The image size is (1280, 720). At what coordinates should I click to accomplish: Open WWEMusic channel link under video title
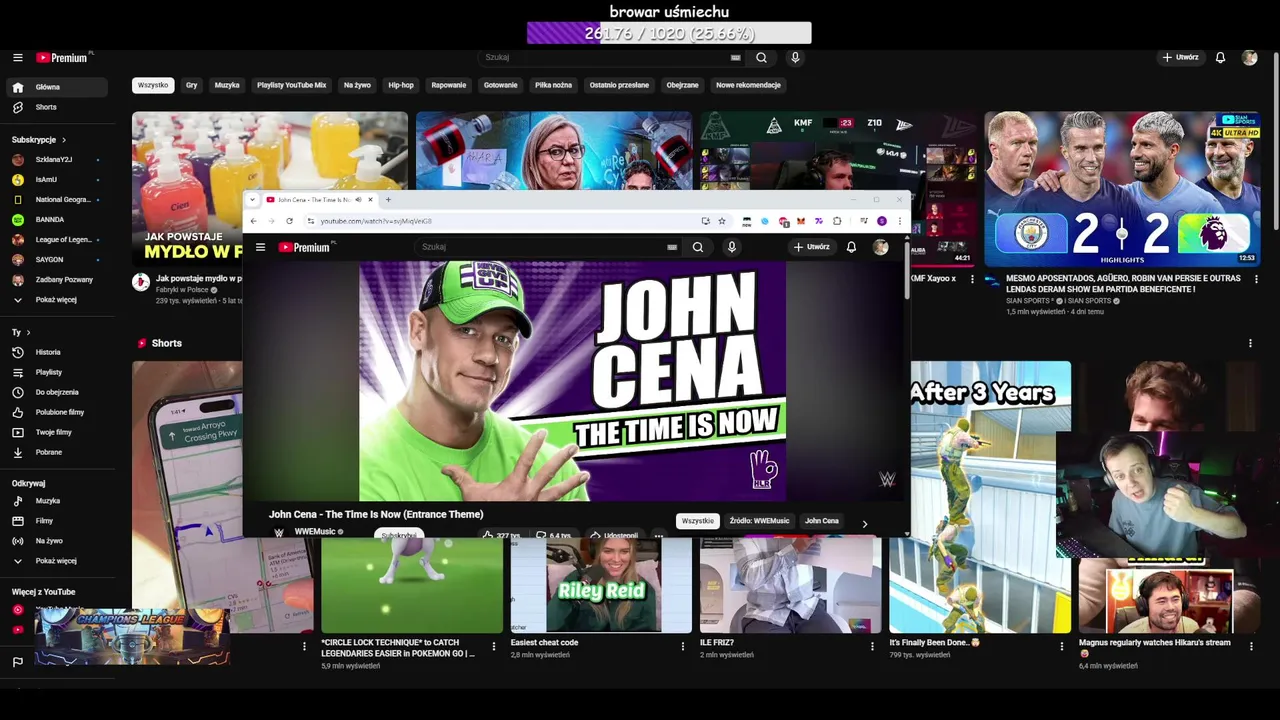click(x=315, y=532)
